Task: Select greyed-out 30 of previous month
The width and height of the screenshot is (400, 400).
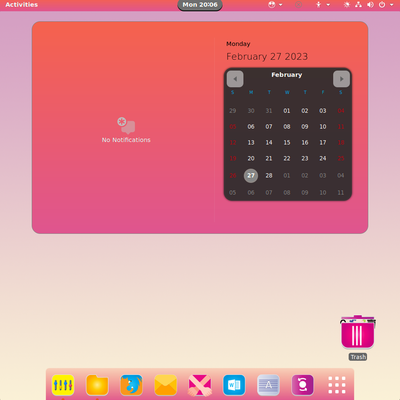Action: pyautogui.click(x=251, y=111)
